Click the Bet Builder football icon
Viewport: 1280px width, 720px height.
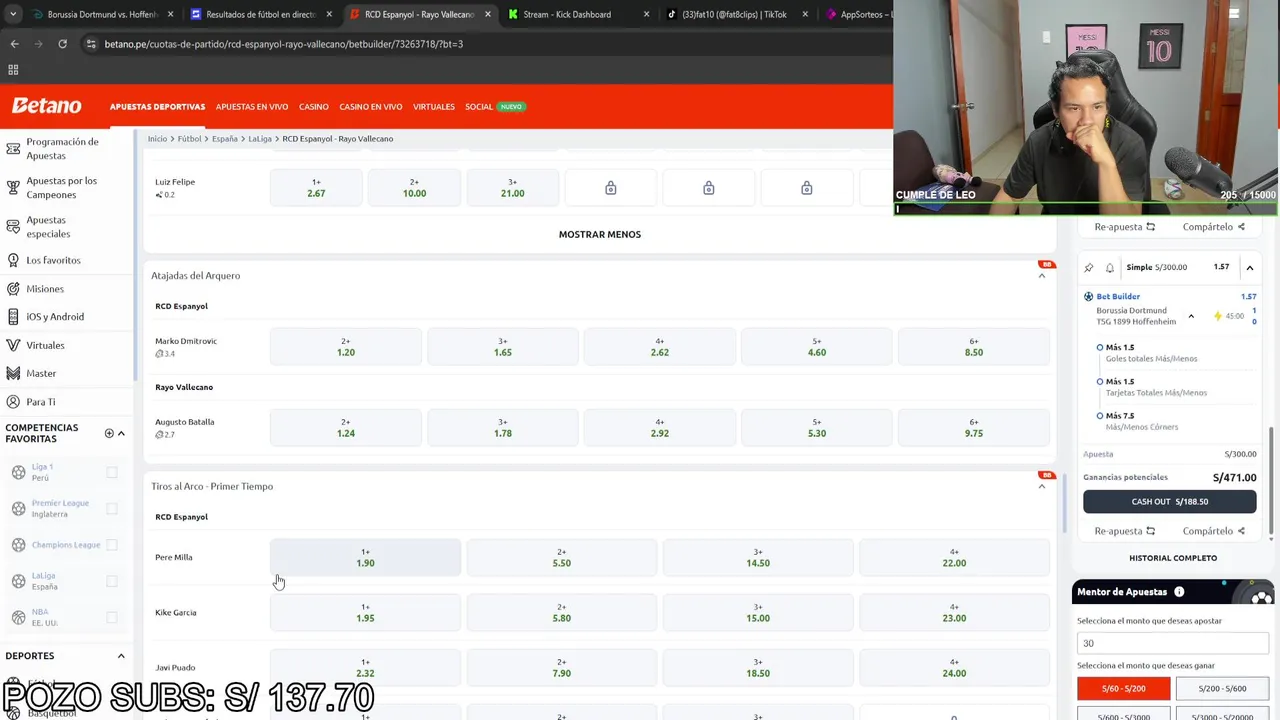click(1089, 296)
